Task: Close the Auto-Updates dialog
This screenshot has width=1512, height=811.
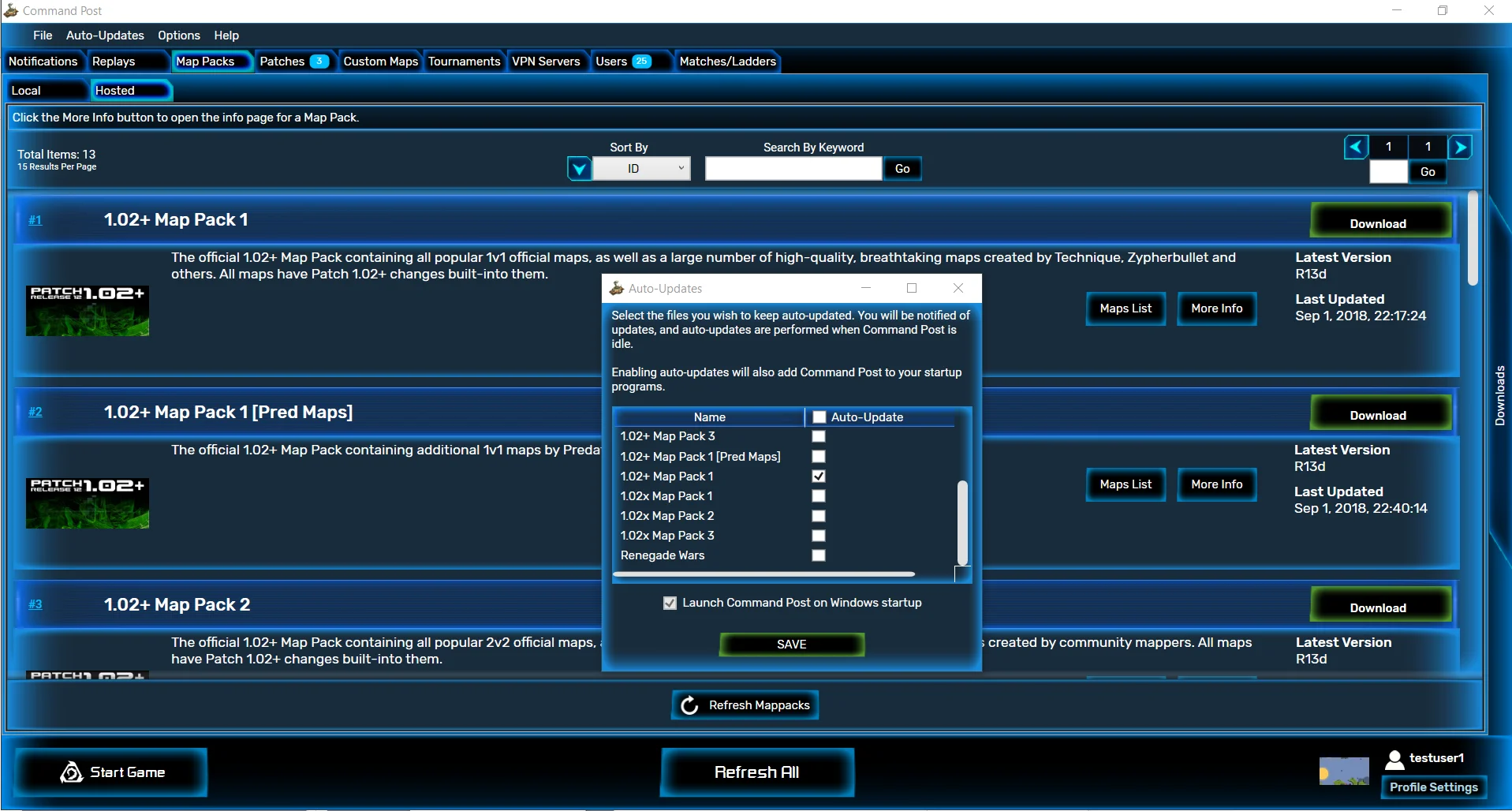Action: click(958, 288)
